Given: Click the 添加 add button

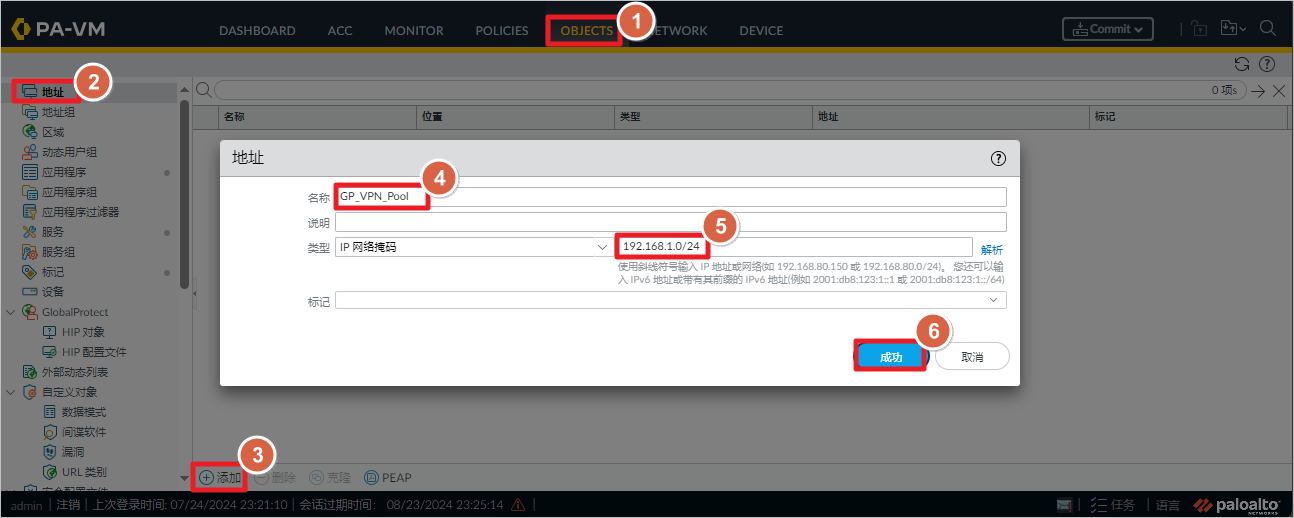Looking at the screenshot, I should click(220, 478).
